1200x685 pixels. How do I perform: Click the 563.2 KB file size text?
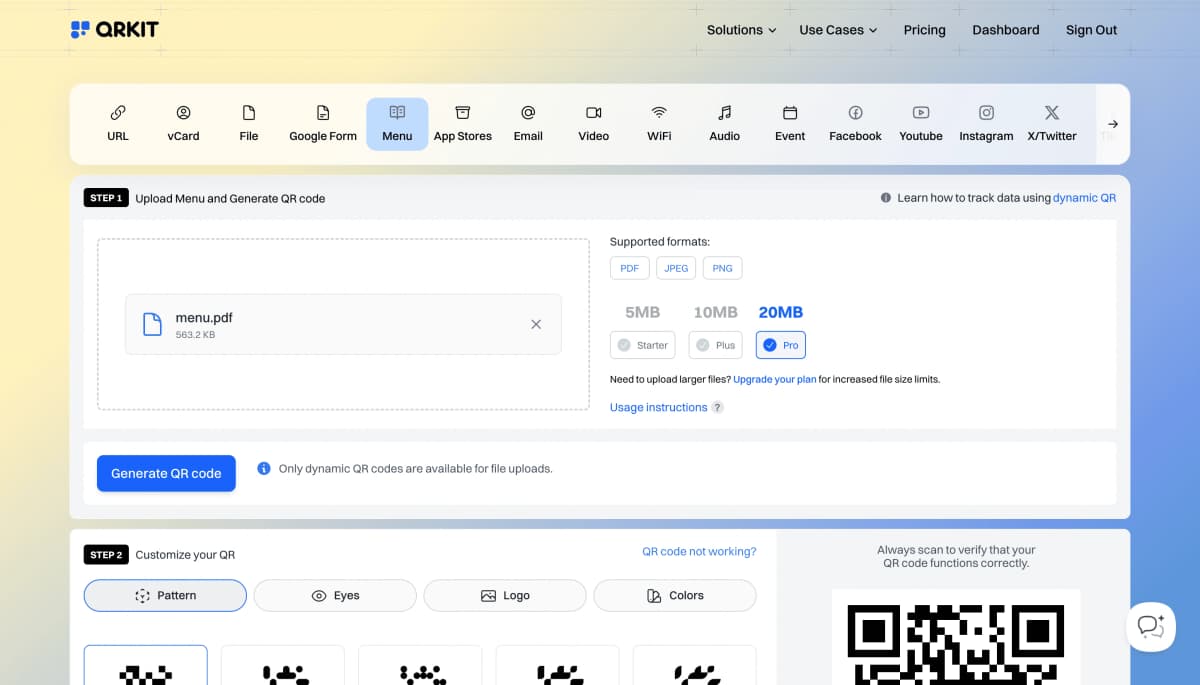[195, 335]
